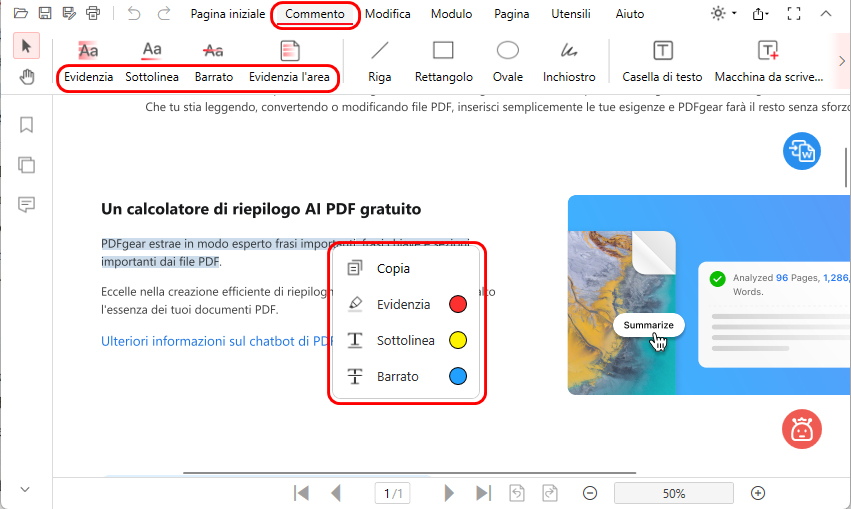Pick the red highlight color swatch
This screenshot has width=851, height=509.
point(458,304)
